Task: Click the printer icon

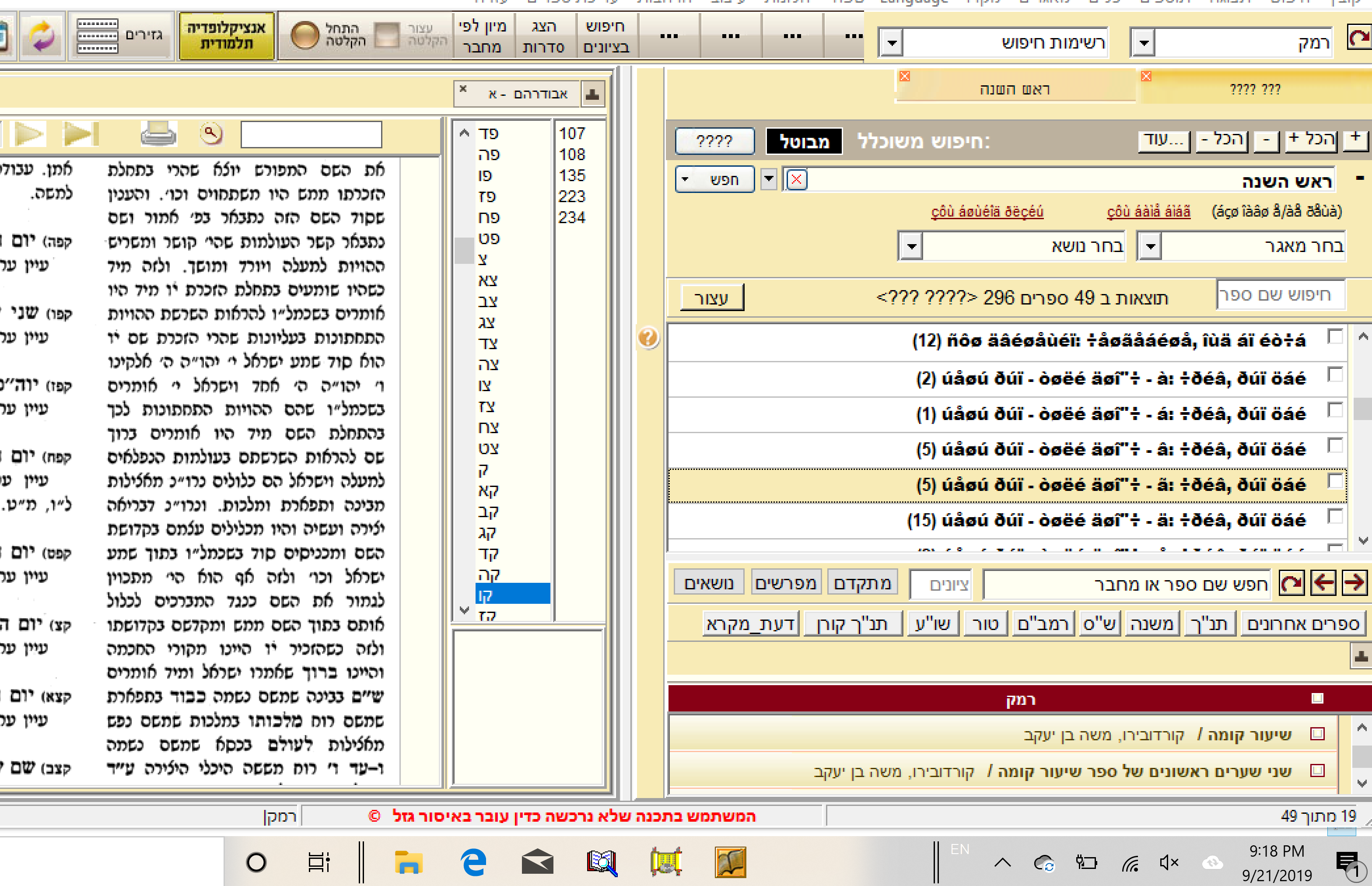Action: (x=158, y=134)
